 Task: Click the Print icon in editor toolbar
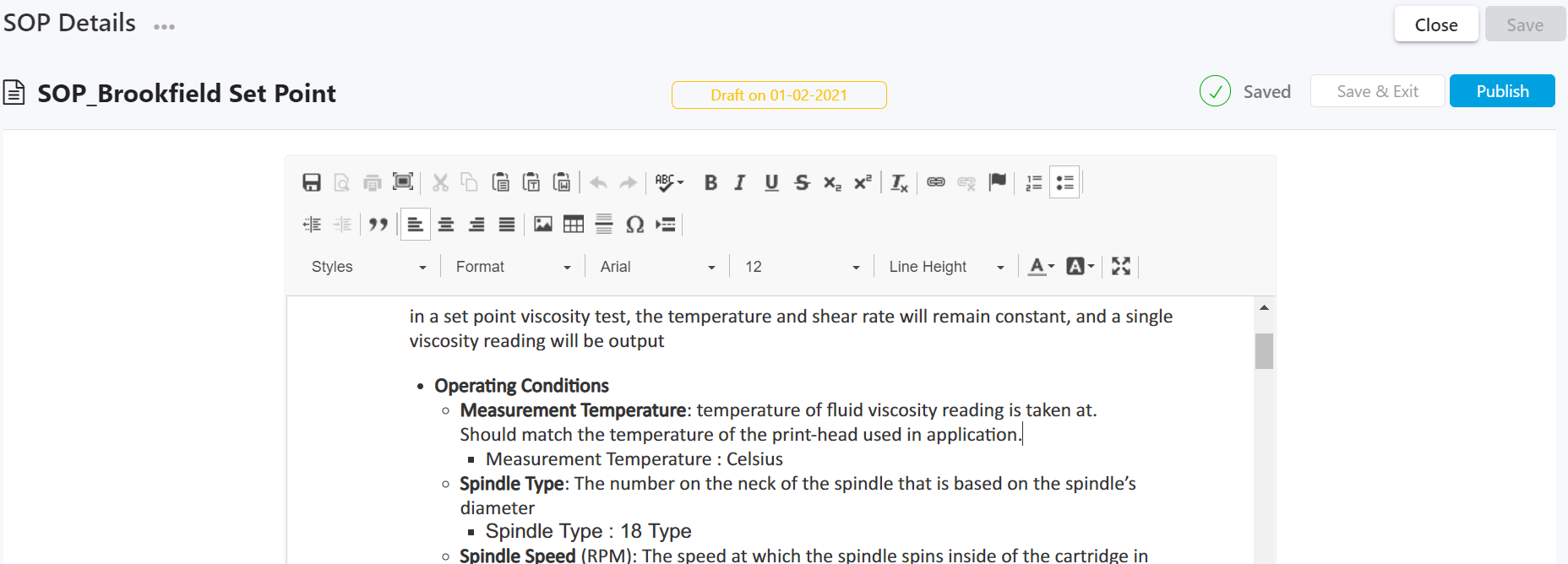click(373, 182)
